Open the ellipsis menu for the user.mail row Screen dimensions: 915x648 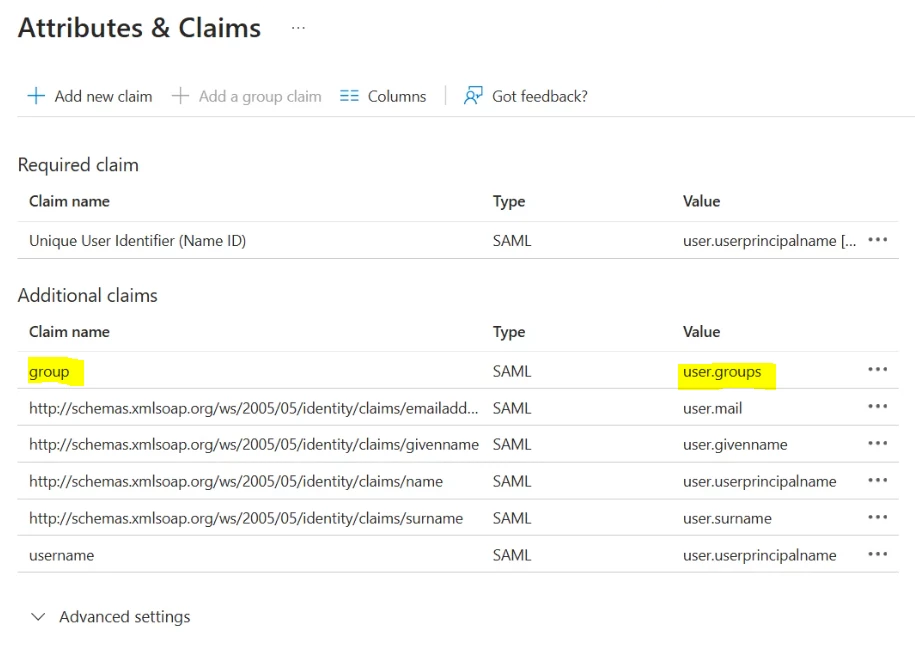point(878,406)
